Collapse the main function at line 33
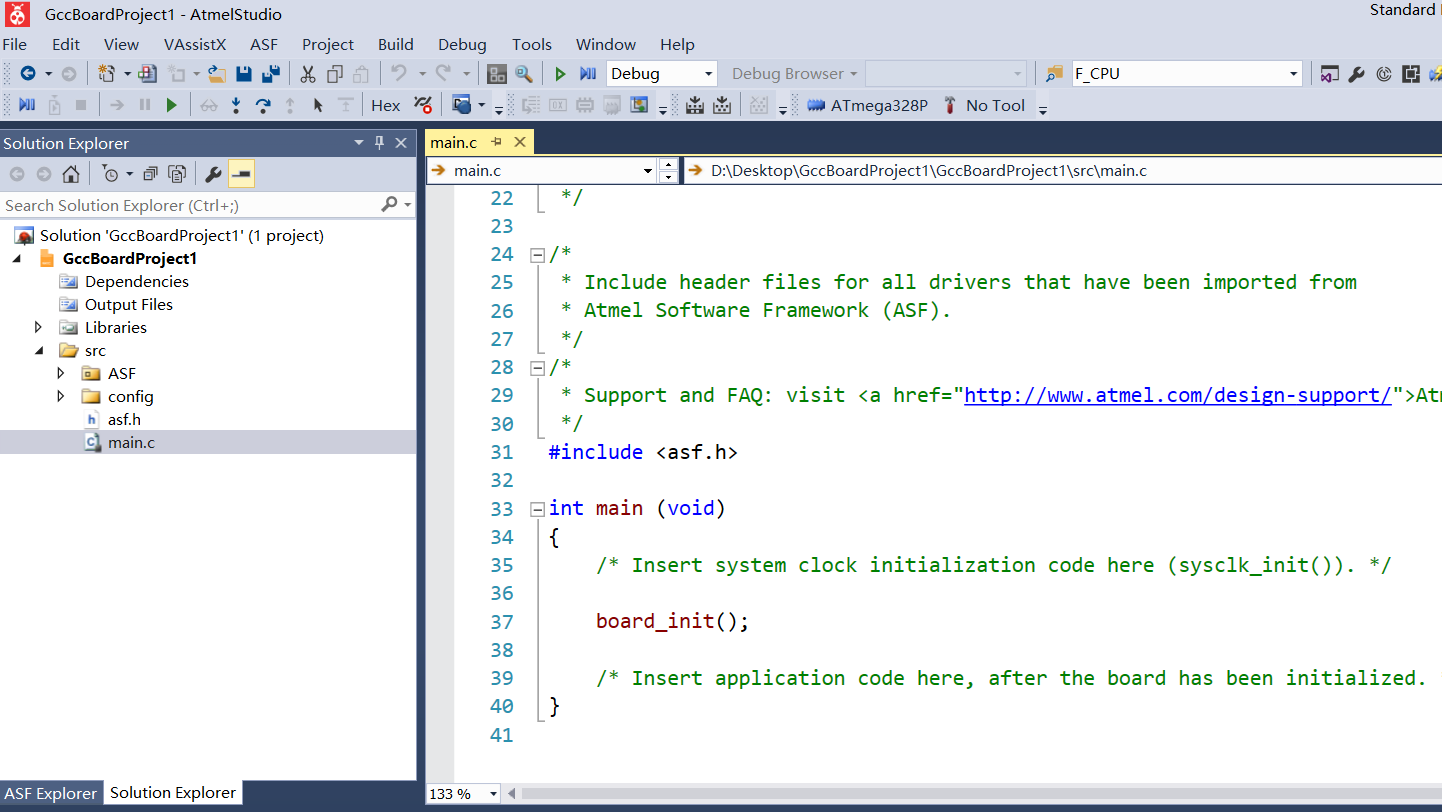Screen dimensions: 1442x812 click(537, 509)
